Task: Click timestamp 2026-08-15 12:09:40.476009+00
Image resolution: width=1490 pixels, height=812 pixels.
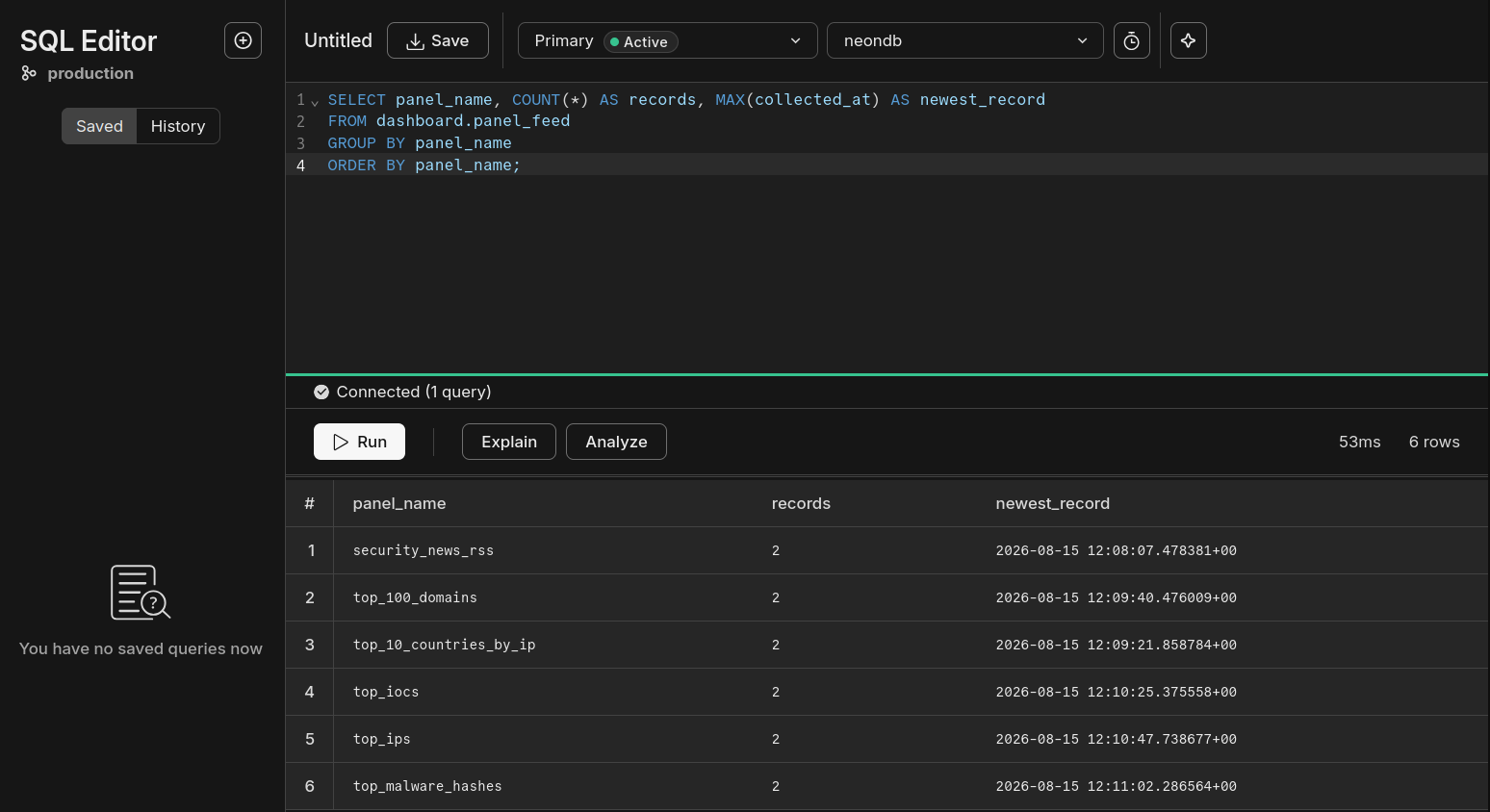Action: [x=1117, y=597]
